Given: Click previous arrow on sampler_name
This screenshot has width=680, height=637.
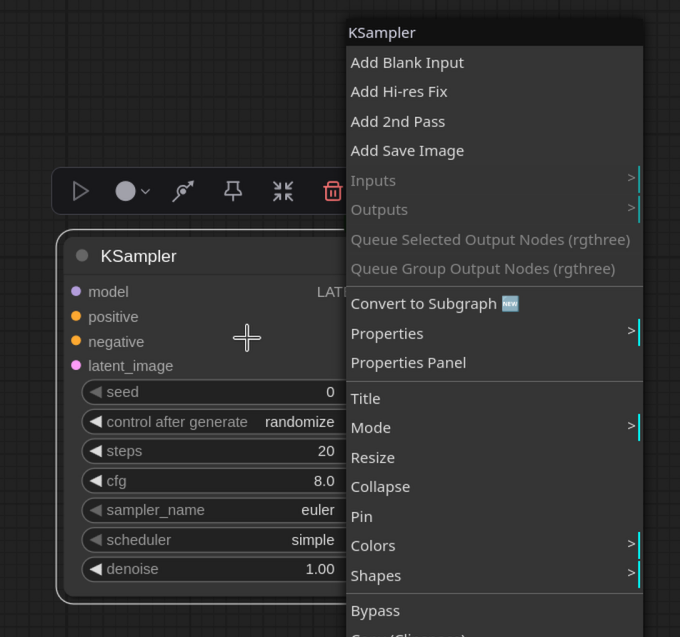Looking at the screenshot, I should tap(96, 510).
